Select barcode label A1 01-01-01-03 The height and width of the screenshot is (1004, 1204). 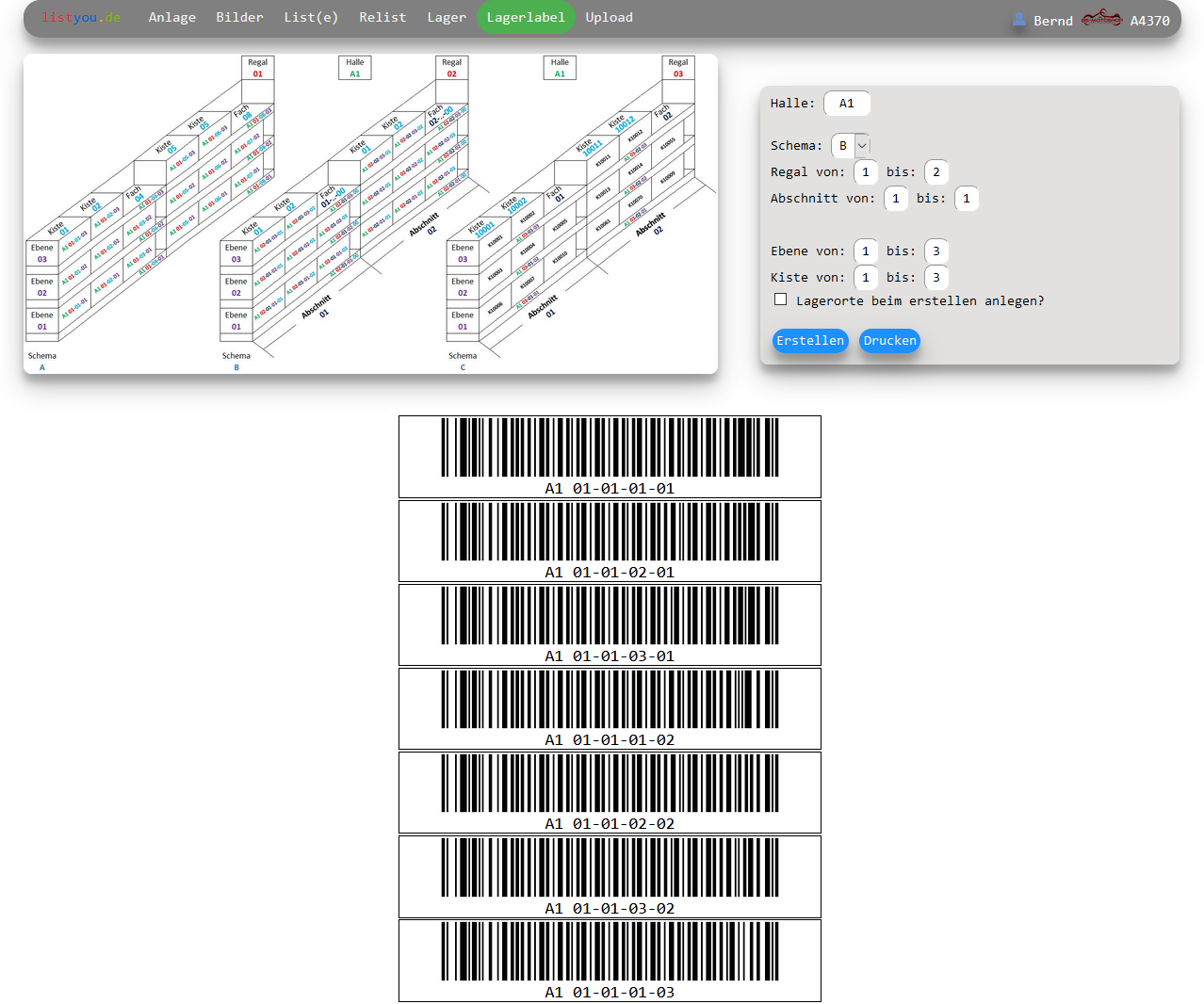click(x=610, y=961)
